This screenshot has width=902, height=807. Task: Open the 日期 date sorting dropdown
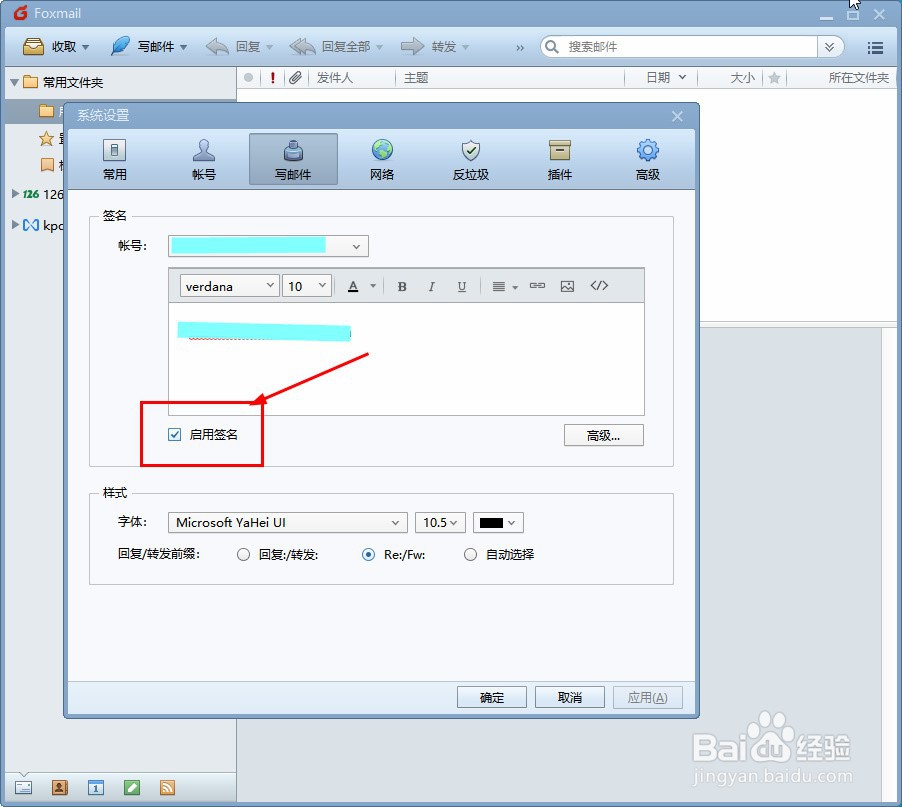(660, 77)
